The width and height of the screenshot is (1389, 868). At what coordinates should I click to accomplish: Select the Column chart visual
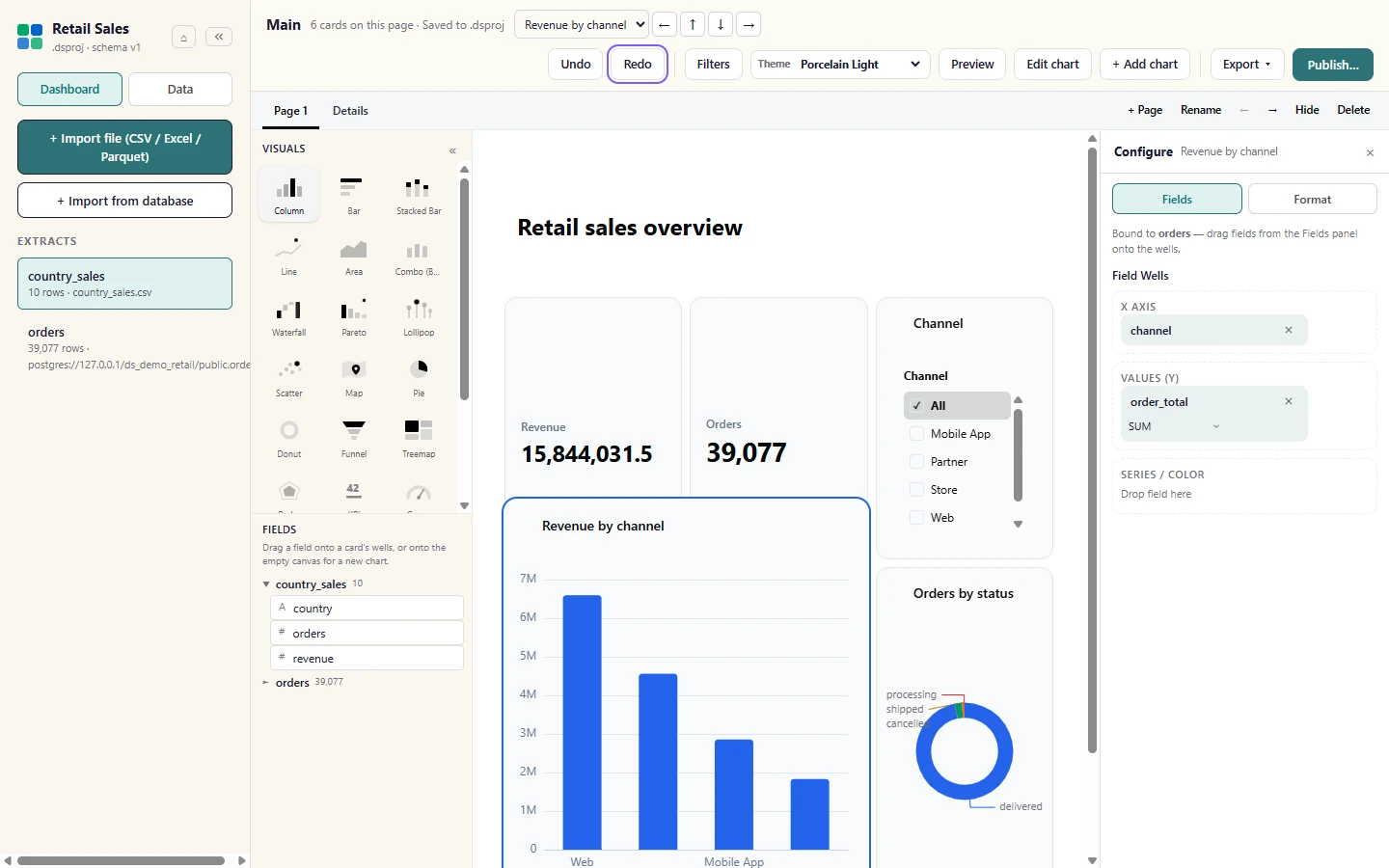[x=288, y=194]
